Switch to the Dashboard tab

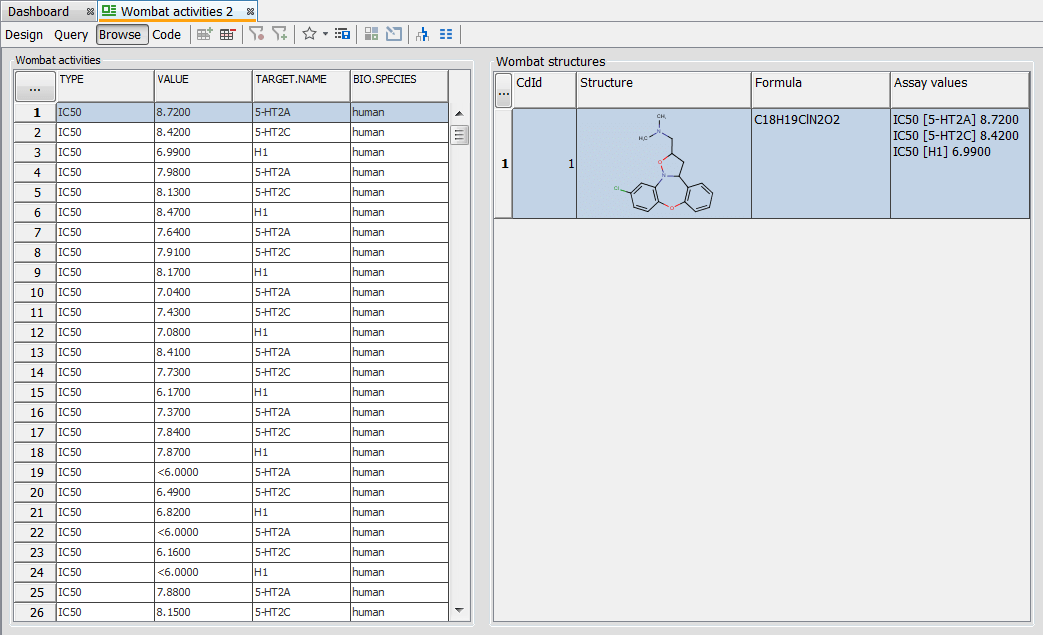pos(40,11)
